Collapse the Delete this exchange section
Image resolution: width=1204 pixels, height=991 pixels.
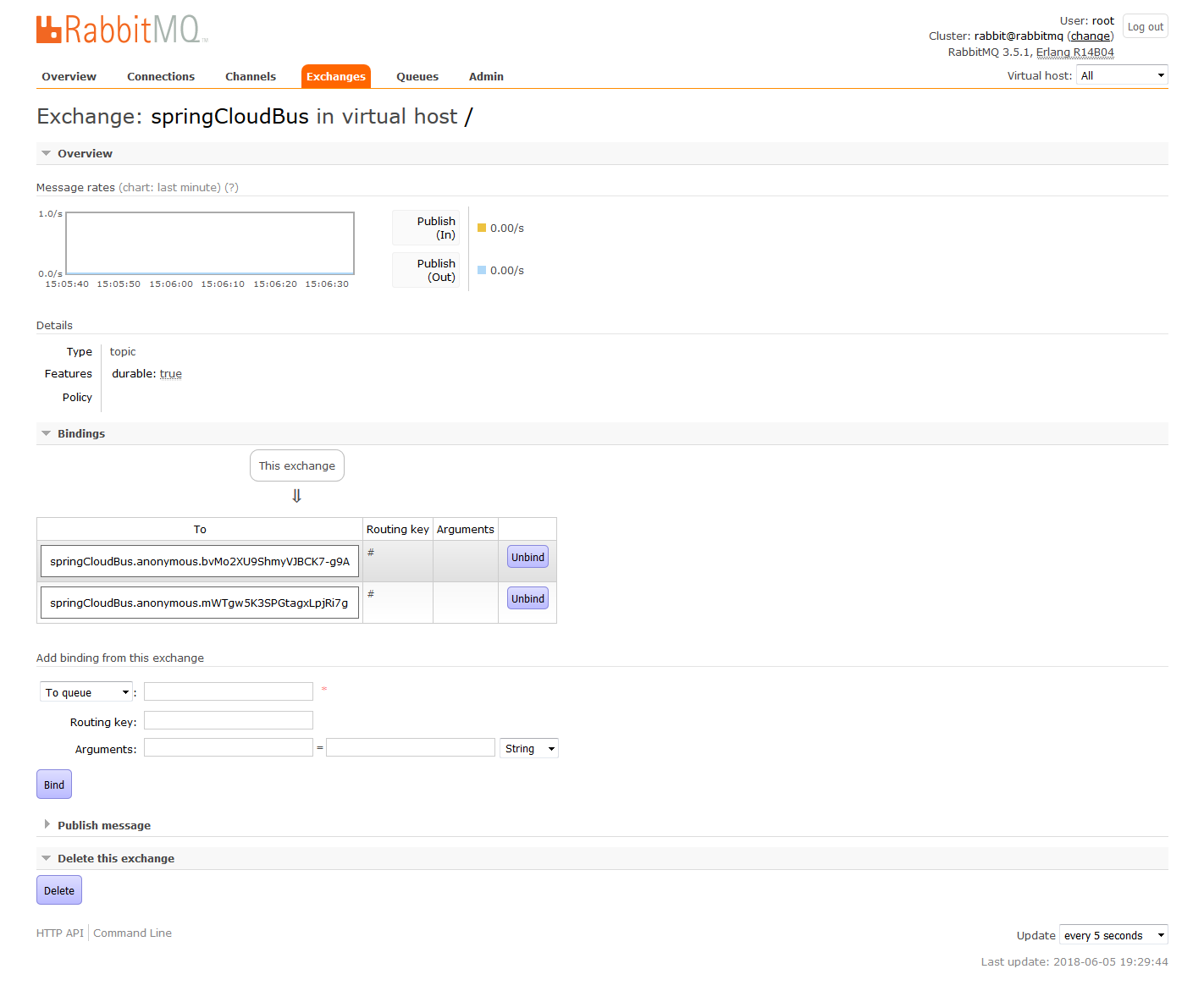[x=116, y=858]
